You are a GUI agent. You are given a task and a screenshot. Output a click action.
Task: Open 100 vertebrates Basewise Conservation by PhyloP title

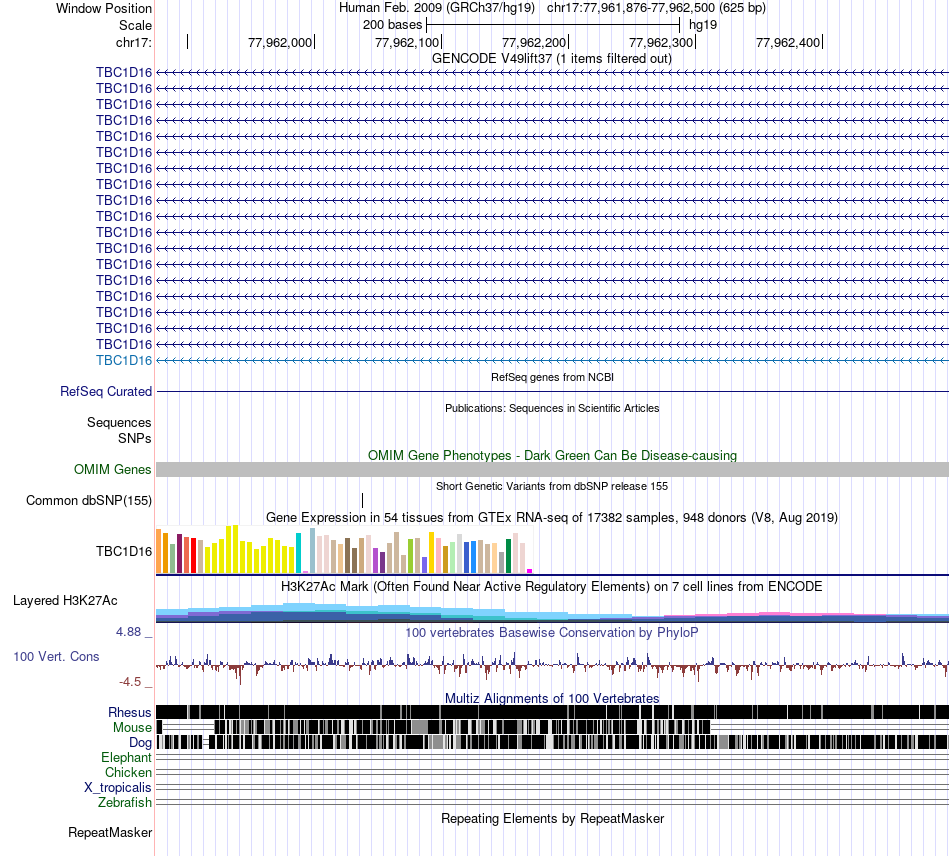pos(551,633)
